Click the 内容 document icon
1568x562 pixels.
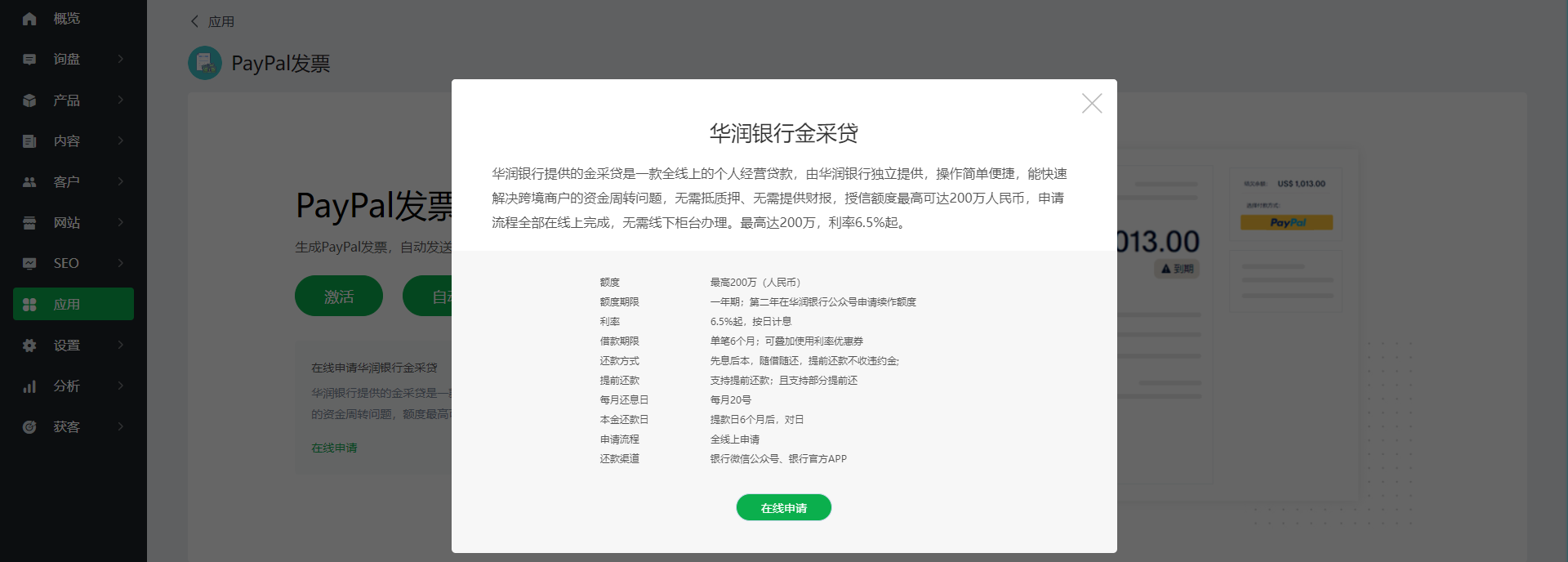29,141
